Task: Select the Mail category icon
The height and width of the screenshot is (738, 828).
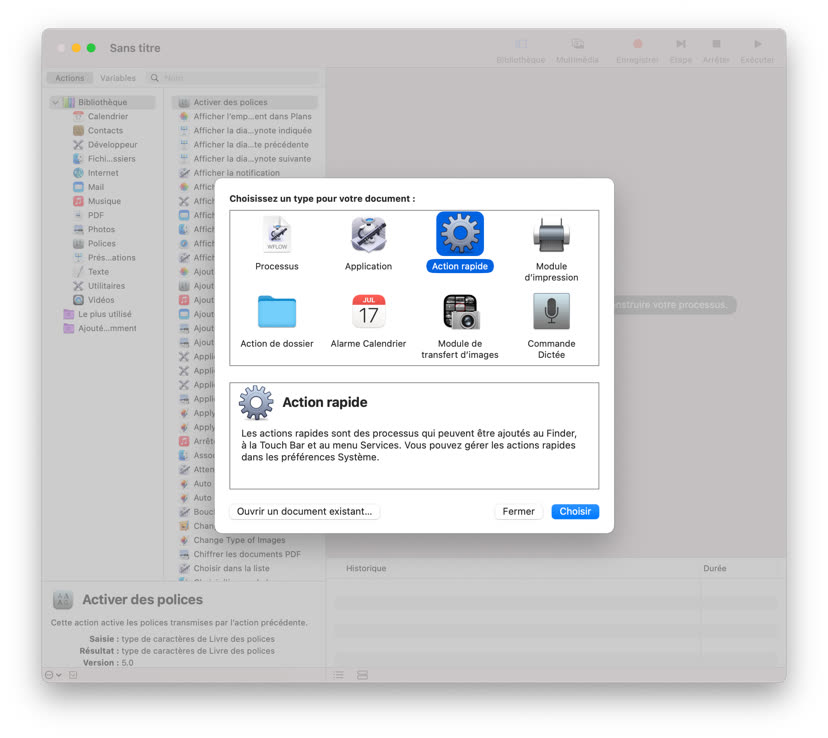Action: 78,187
